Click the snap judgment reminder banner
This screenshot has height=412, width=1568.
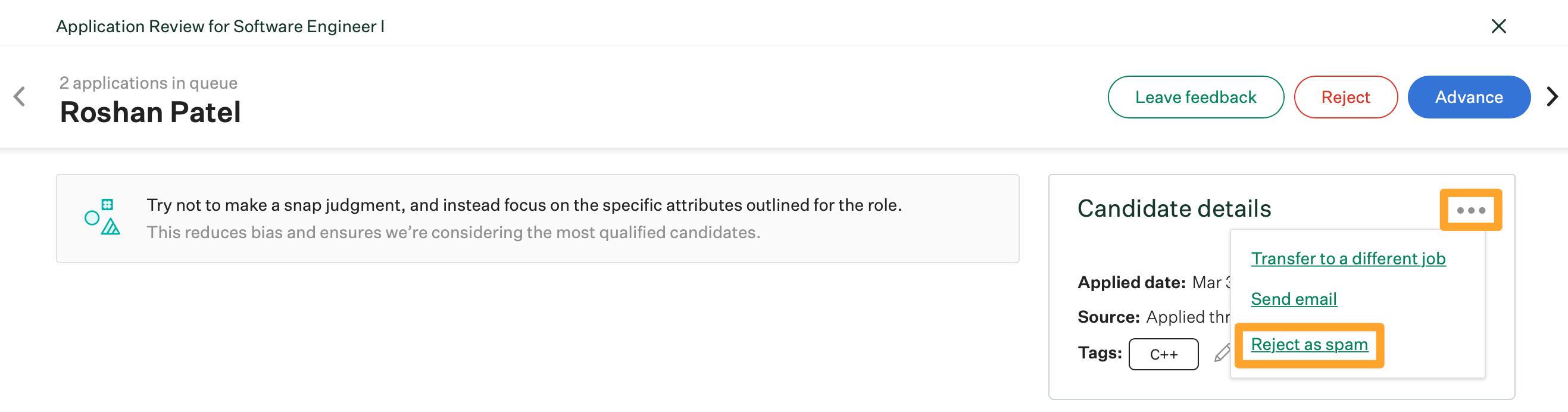(538, 219)
